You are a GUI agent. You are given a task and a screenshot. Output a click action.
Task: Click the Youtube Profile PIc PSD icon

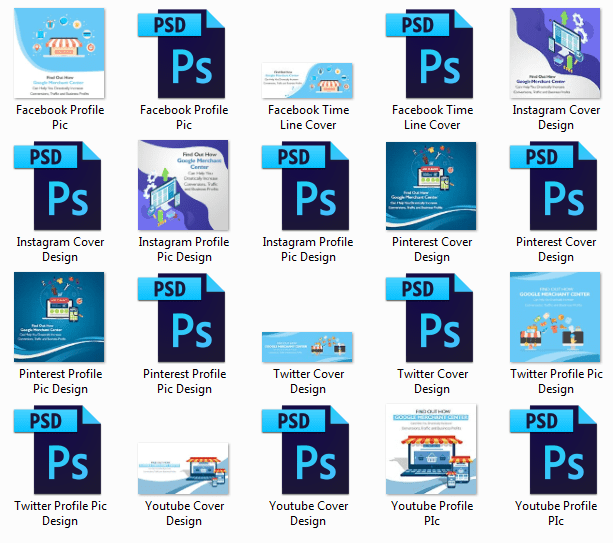556,449
